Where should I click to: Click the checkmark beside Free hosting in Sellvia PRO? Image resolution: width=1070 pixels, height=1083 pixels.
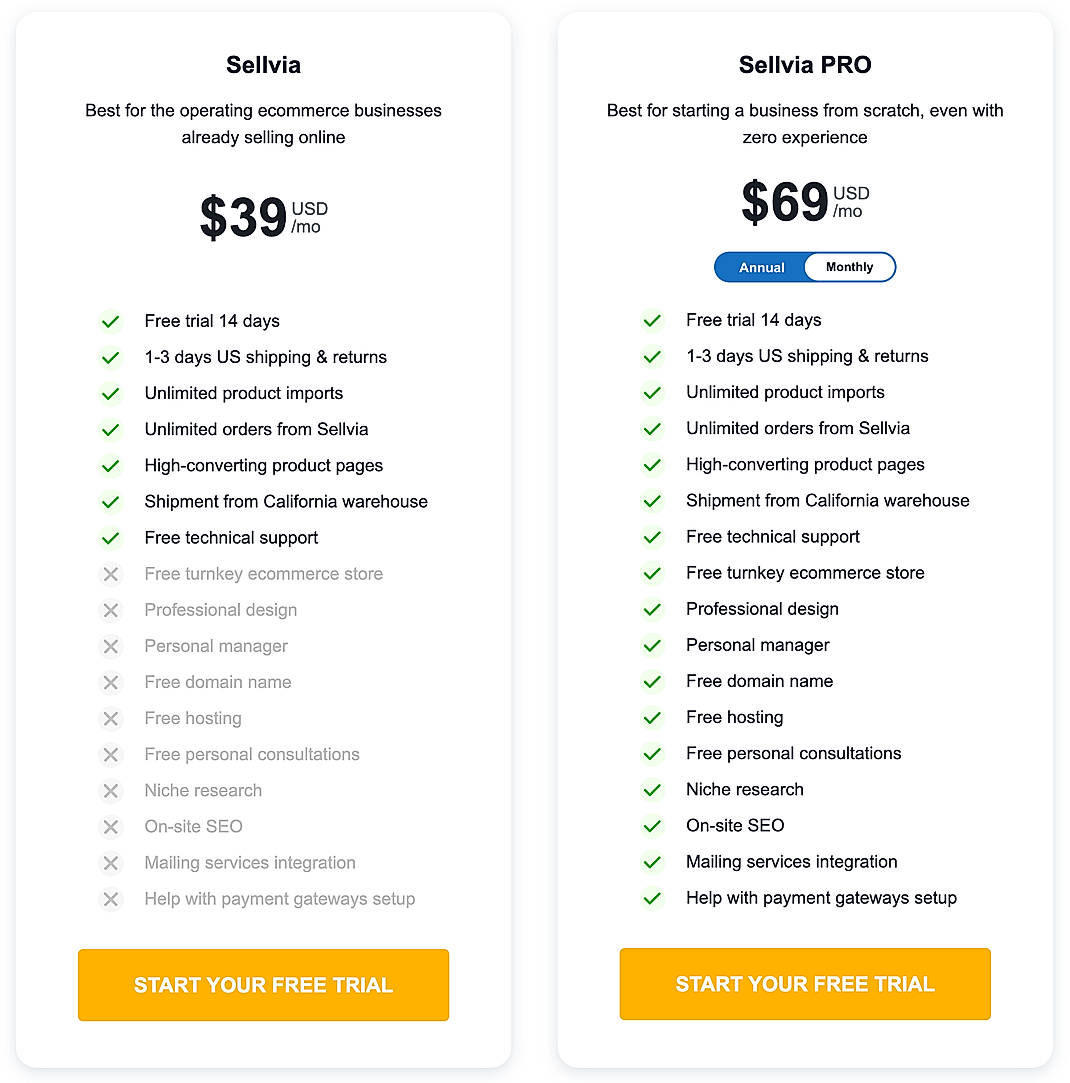pyautogui.click(x=653, y=717)
